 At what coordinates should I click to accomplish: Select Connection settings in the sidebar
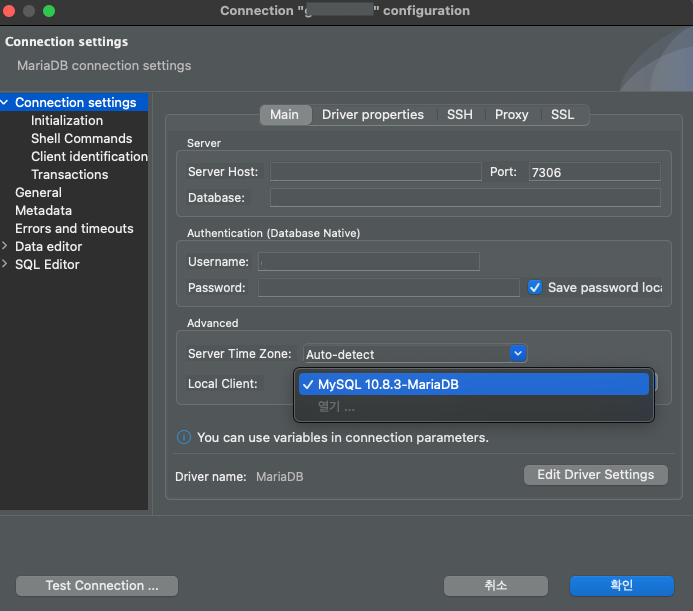(x=76, y=102)
